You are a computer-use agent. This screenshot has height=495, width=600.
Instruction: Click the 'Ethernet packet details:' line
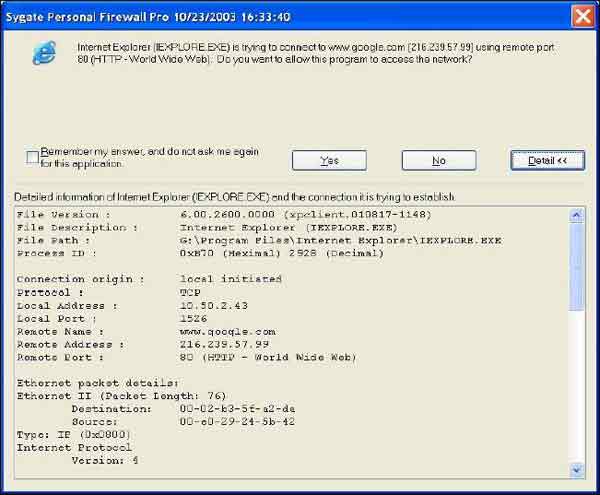[x=98, y=383]
